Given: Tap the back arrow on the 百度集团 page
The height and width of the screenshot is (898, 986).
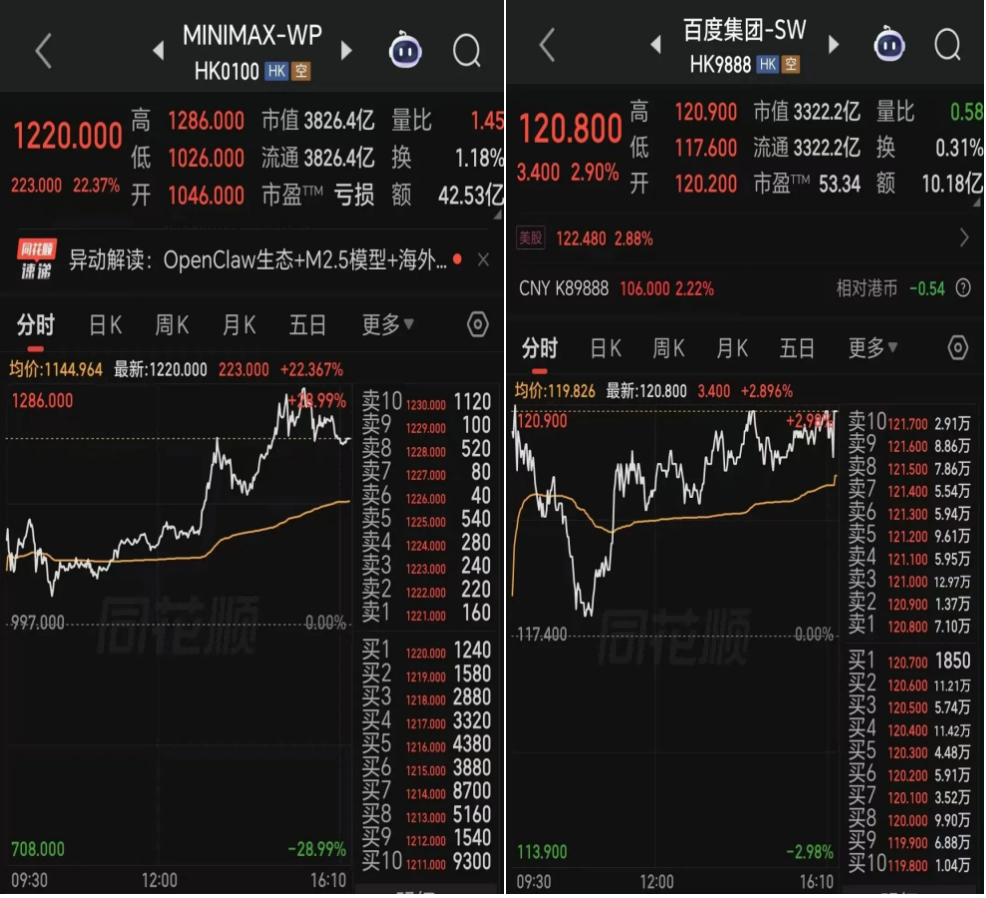Looking at the screenshot, I should [545, 45].
